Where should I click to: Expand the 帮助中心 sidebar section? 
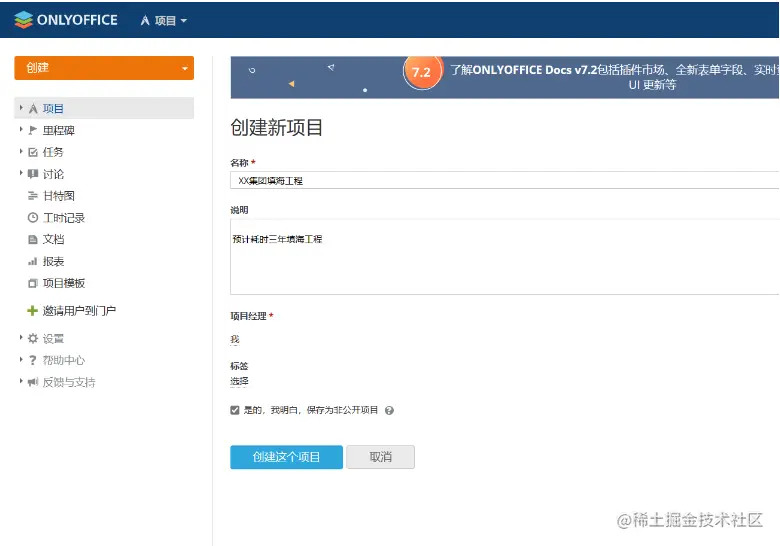tap(21, 359)
